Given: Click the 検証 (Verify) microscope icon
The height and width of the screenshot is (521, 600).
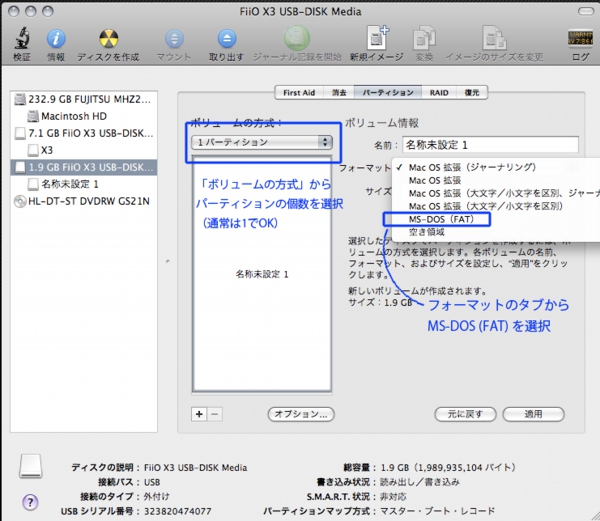Looking at the screenshot, I should point(21,40).
